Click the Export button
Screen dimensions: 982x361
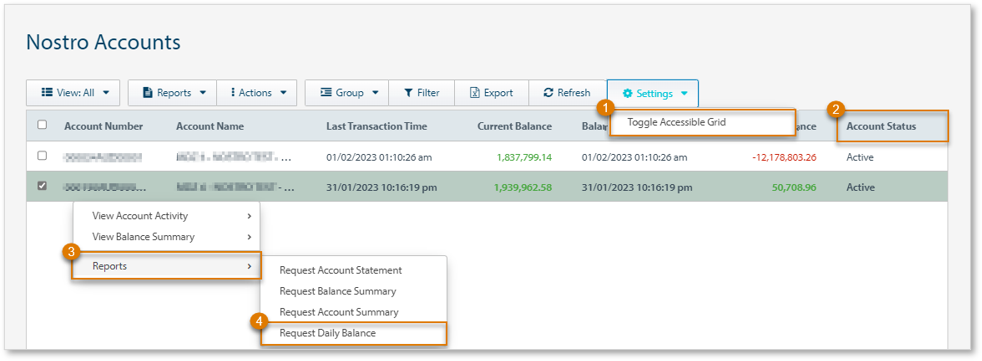pyautogui.click(x=492, y=93)
